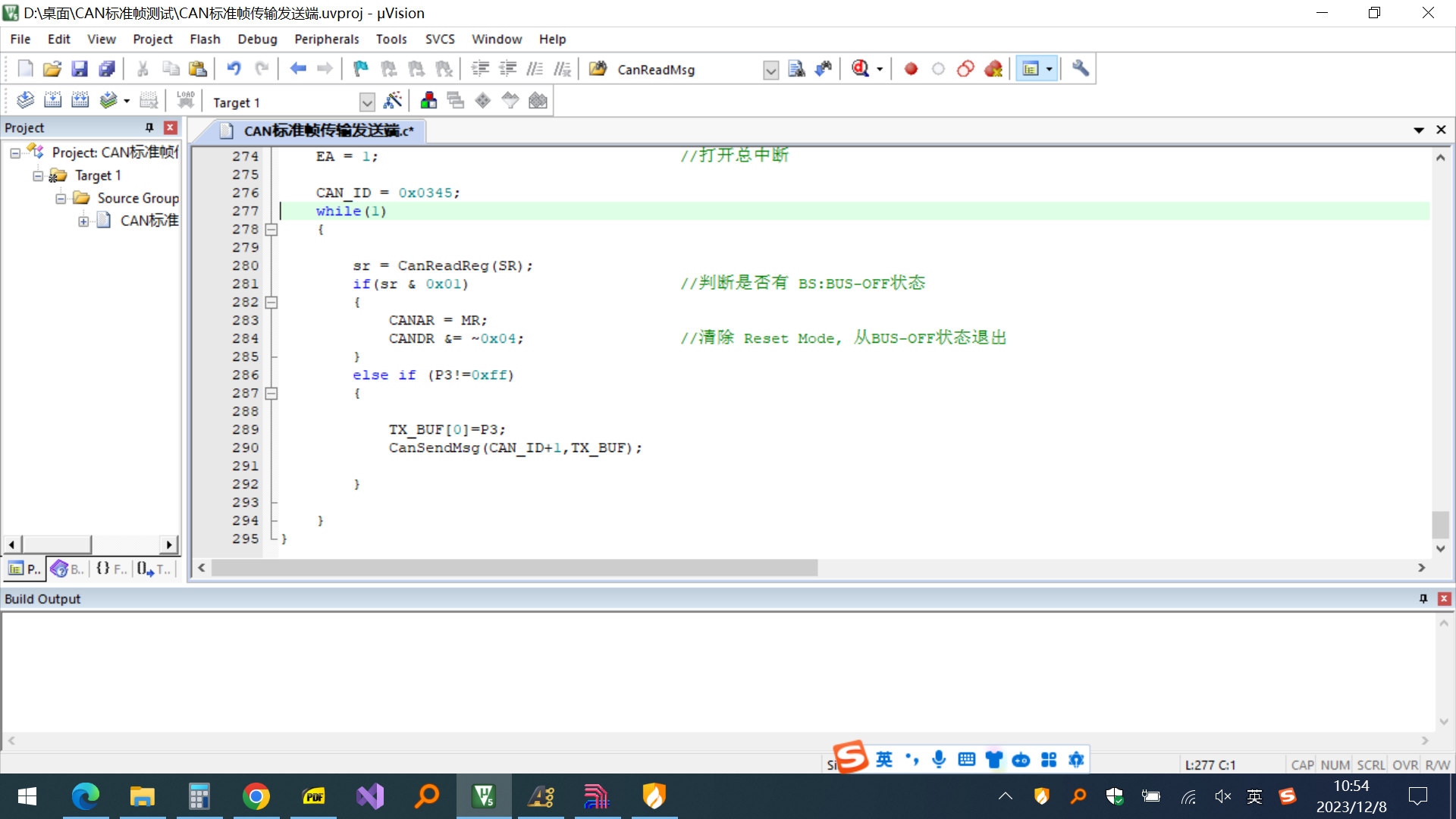
Task: Click the Rebuild all target files icon
Action: click(80, 101)
